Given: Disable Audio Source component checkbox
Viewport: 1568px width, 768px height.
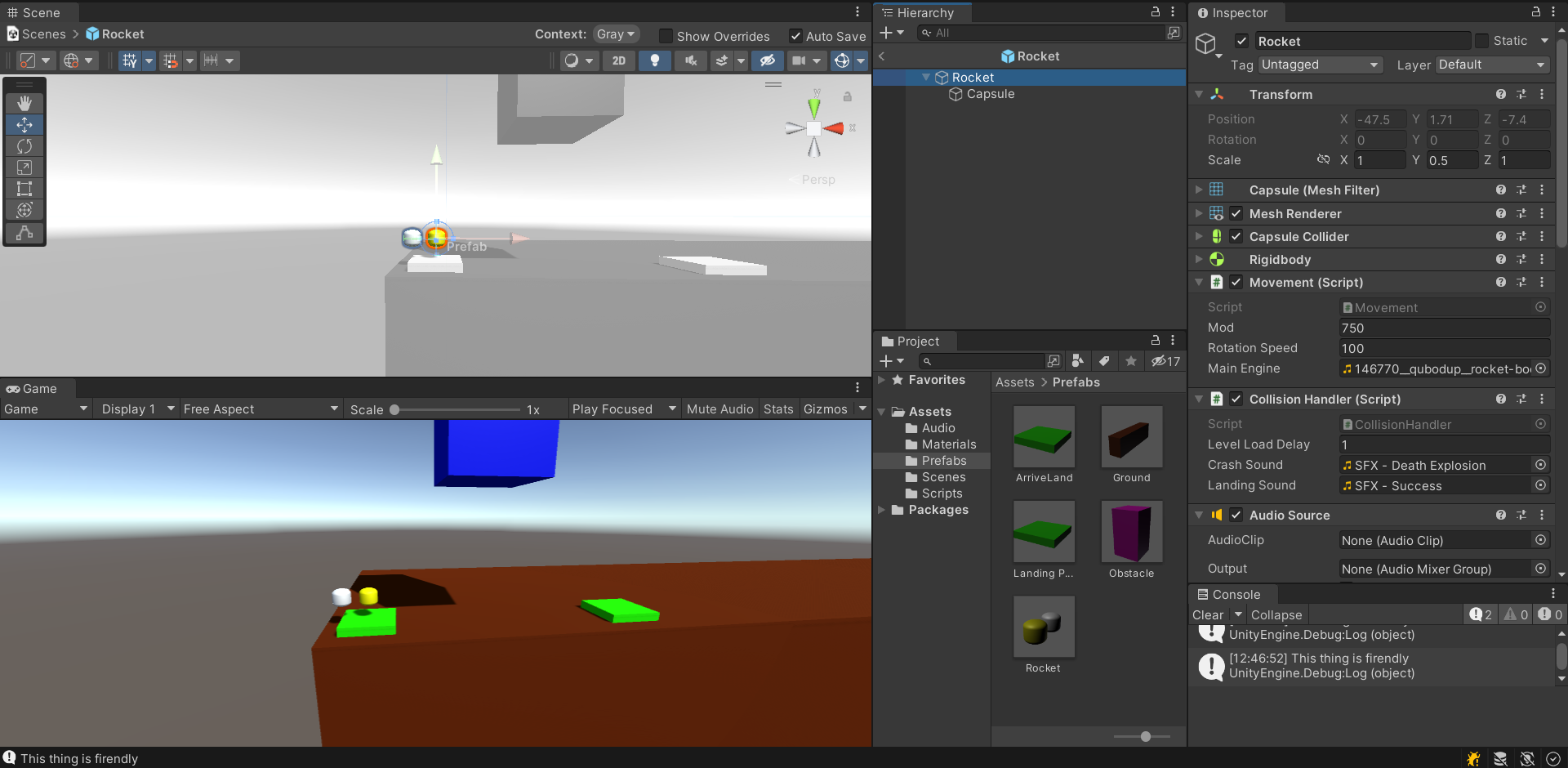Looking at the screenshot, I should 1236,515.
